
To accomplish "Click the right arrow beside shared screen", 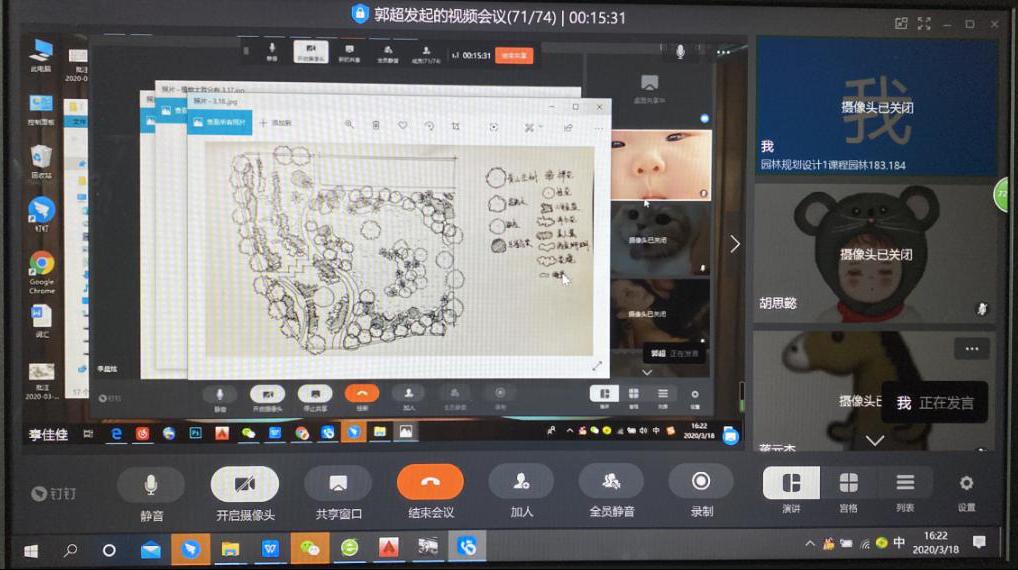I will tap(735, 244).
